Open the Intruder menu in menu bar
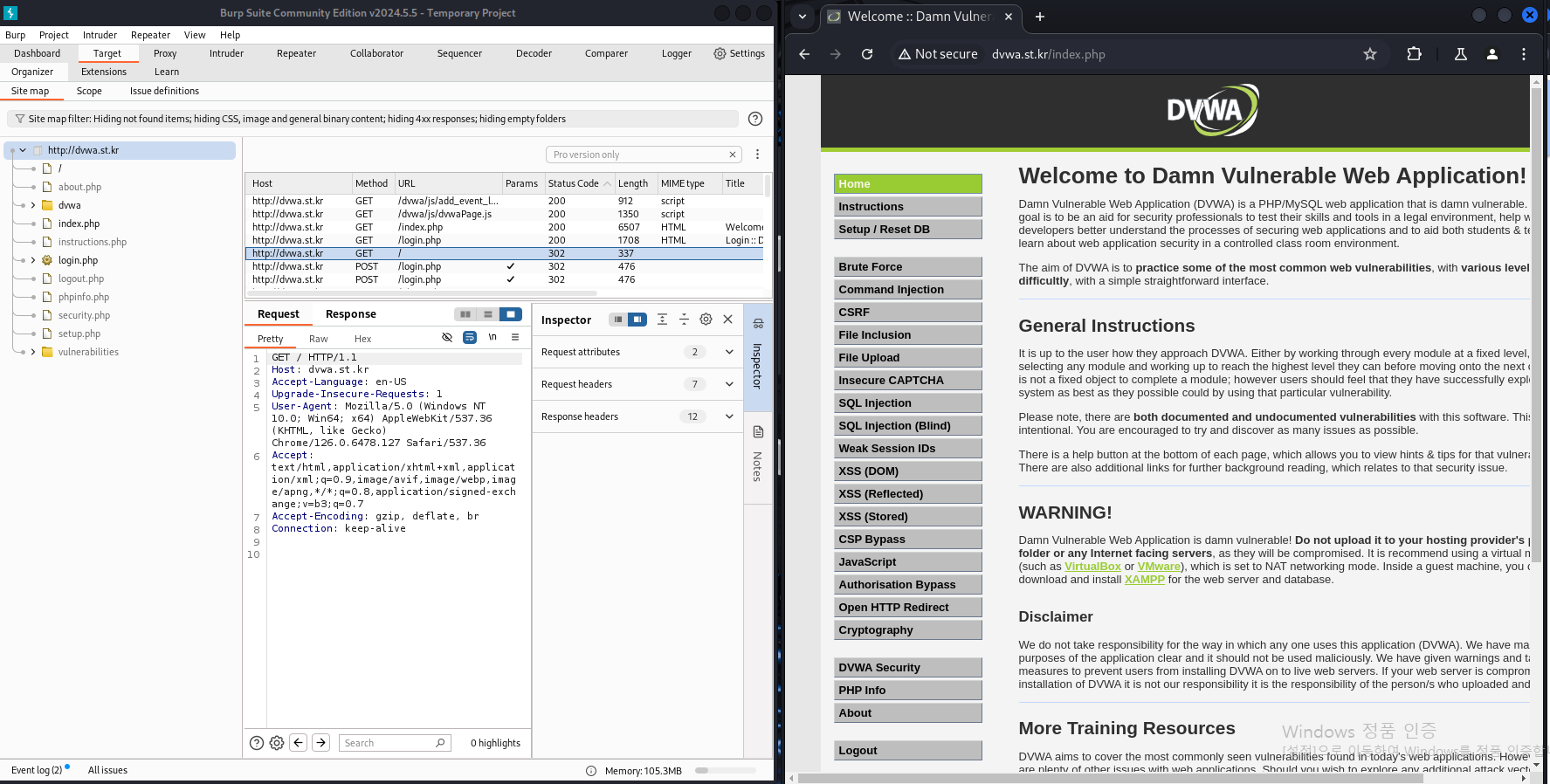The width and height of the screenshot is (1550, 784). pos(100,35)
